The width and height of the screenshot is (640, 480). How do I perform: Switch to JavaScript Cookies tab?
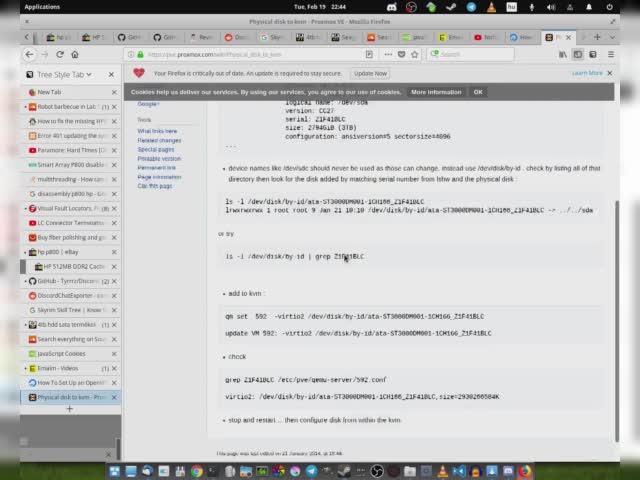(70, 354)
